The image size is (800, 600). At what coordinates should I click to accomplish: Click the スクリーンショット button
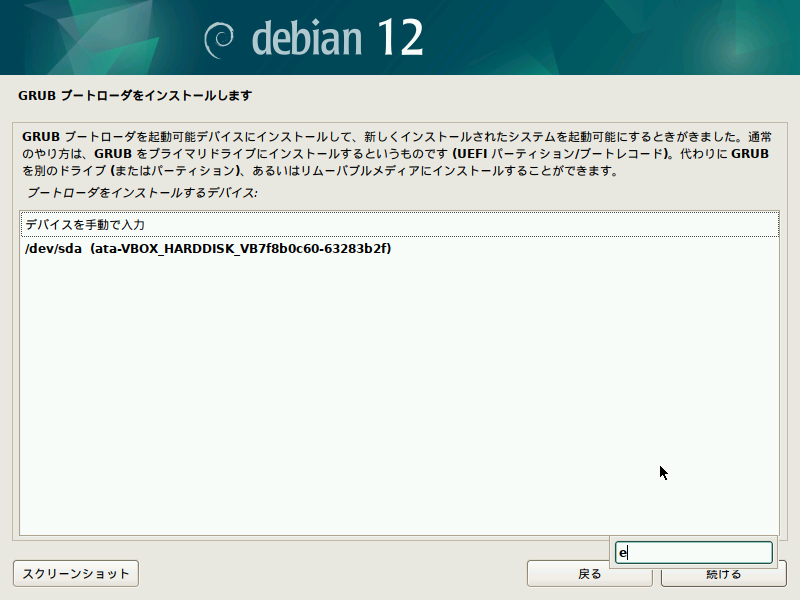76,573
